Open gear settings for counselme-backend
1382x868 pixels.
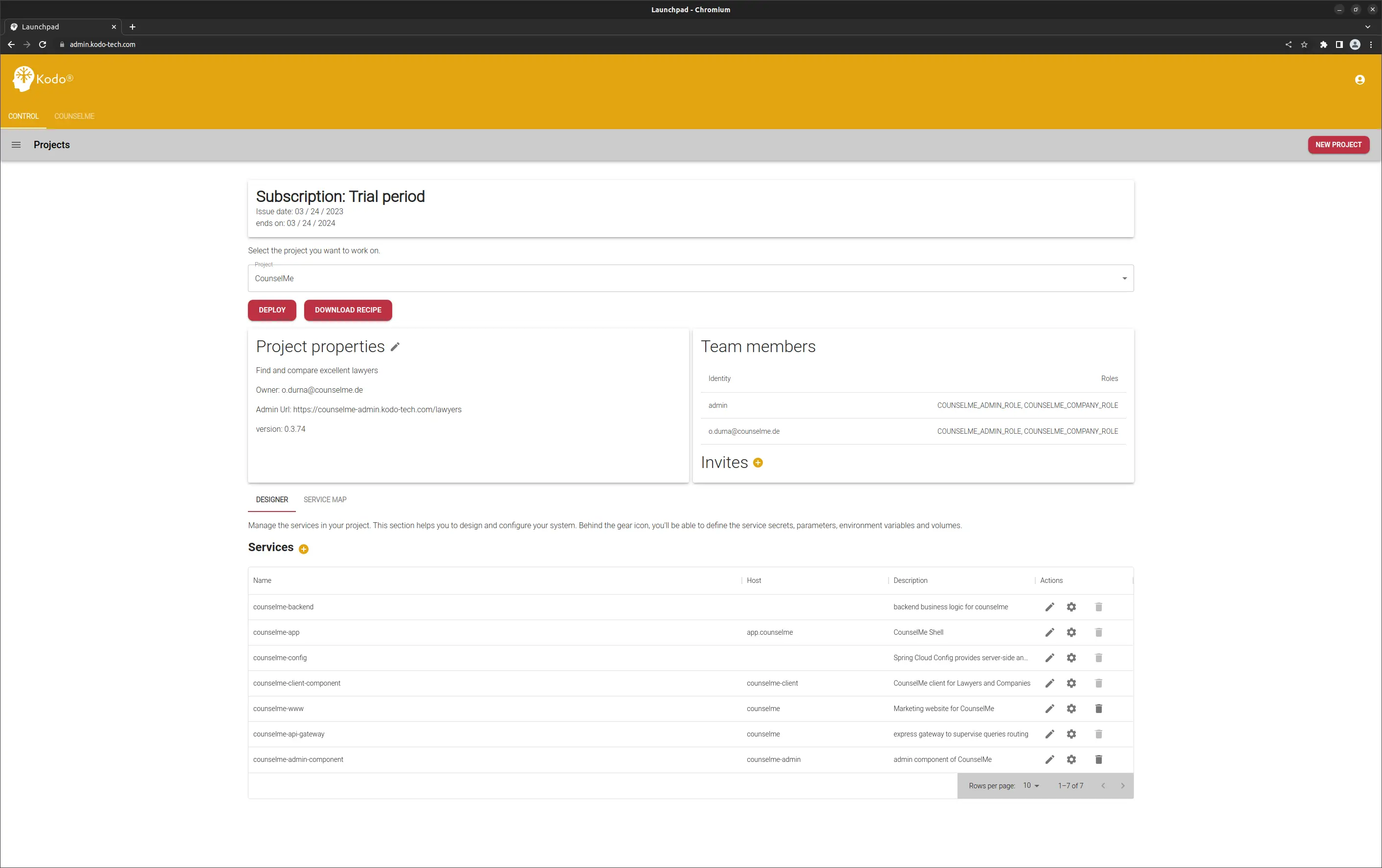click(x=1071, y=607)
